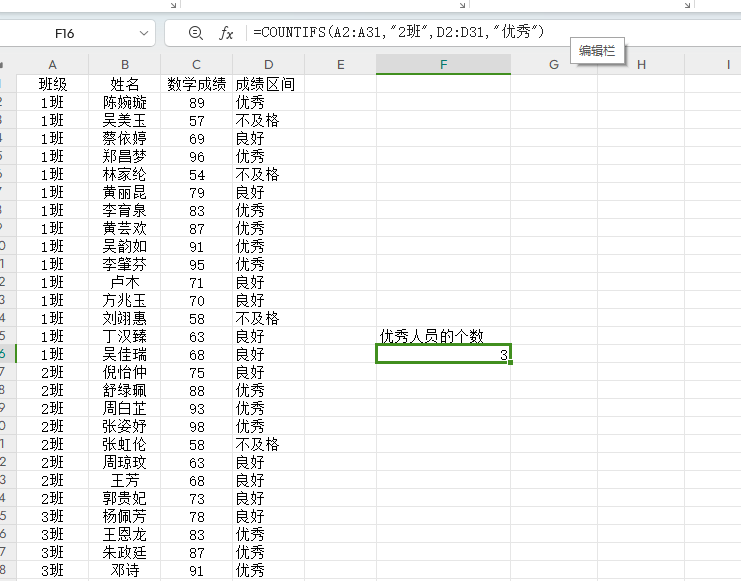The image size is (741, 581).
Task: Select the cell with name 吴韵如
Action: (125, 246)
